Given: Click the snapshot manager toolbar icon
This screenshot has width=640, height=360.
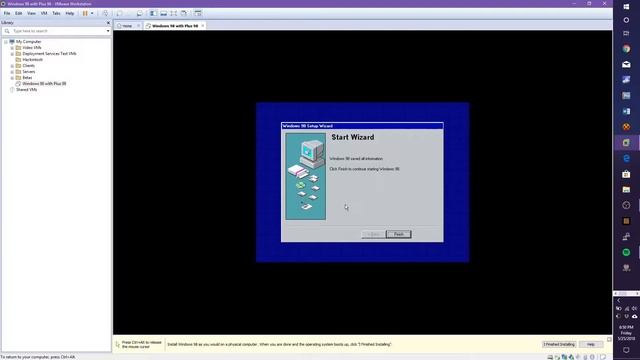Looking at the screenshot, I should tap(140, 13).
